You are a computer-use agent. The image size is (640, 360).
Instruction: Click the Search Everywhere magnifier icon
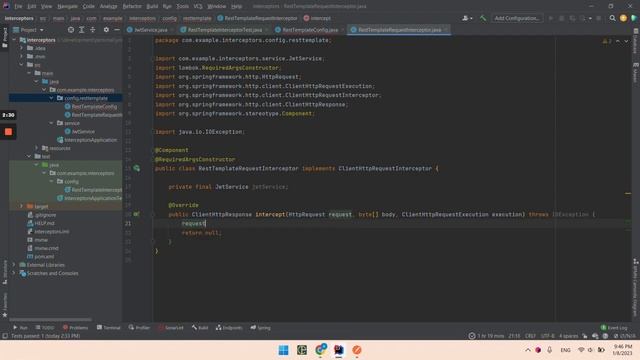tap(612, 18)
